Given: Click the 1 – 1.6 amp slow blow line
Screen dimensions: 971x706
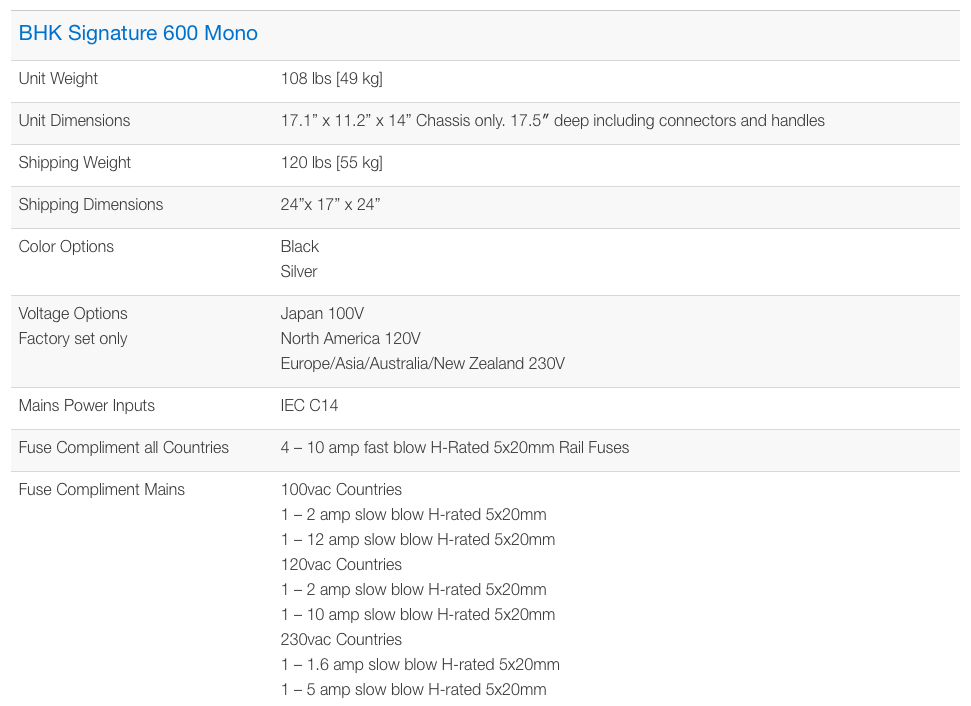Looking at the screenshot, I should (x=420, y=665).
